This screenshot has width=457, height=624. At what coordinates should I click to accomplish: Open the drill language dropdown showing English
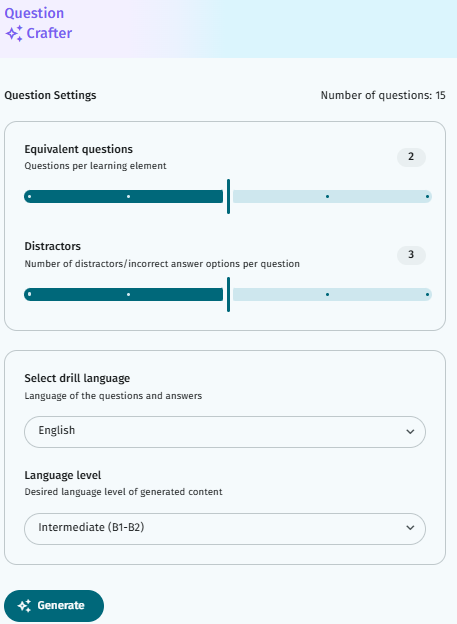click(225, 432)
